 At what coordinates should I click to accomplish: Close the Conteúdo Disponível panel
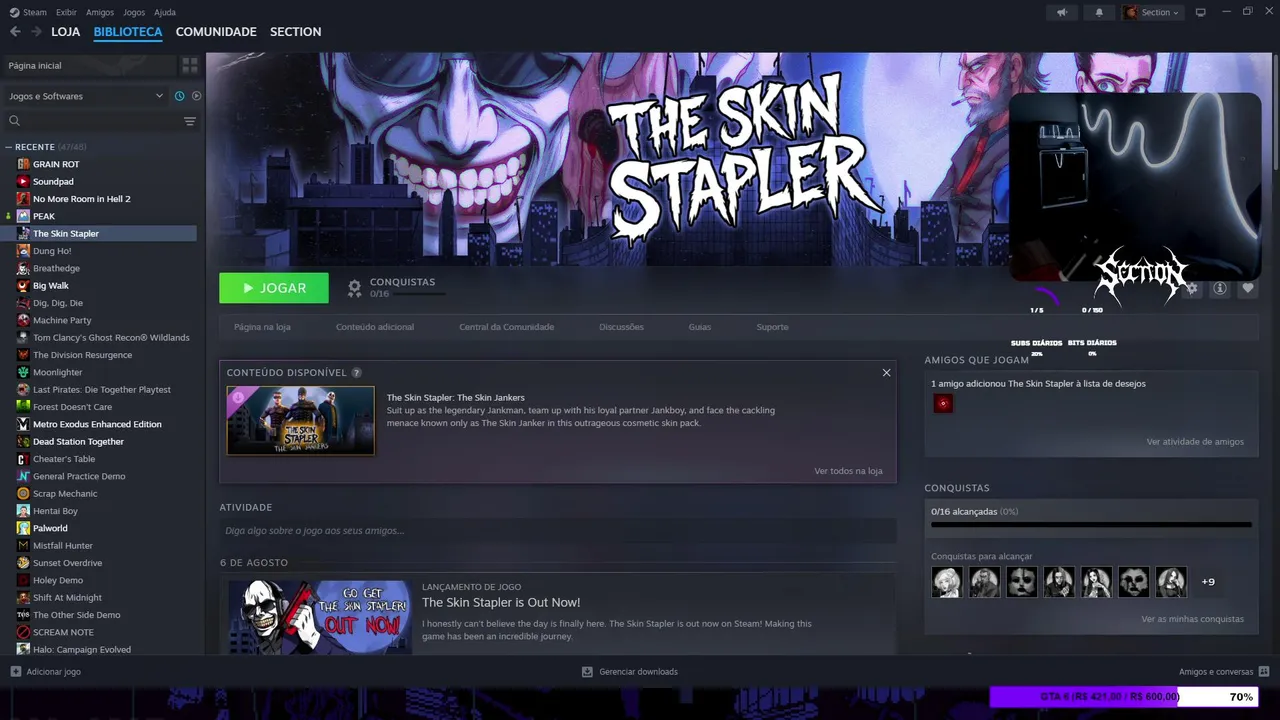886,373
